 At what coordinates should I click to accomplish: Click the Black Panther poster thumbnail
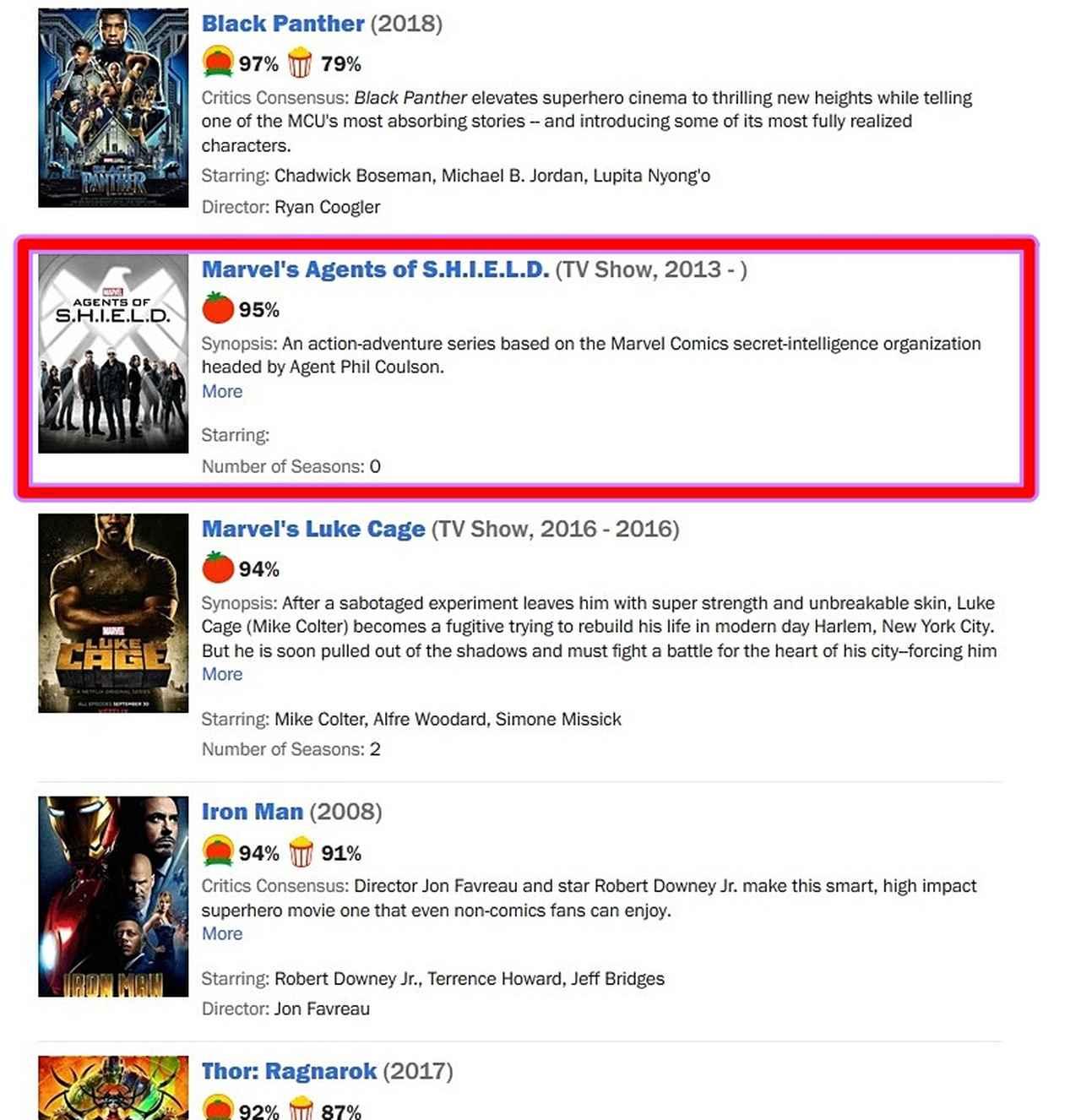(113, 108)
